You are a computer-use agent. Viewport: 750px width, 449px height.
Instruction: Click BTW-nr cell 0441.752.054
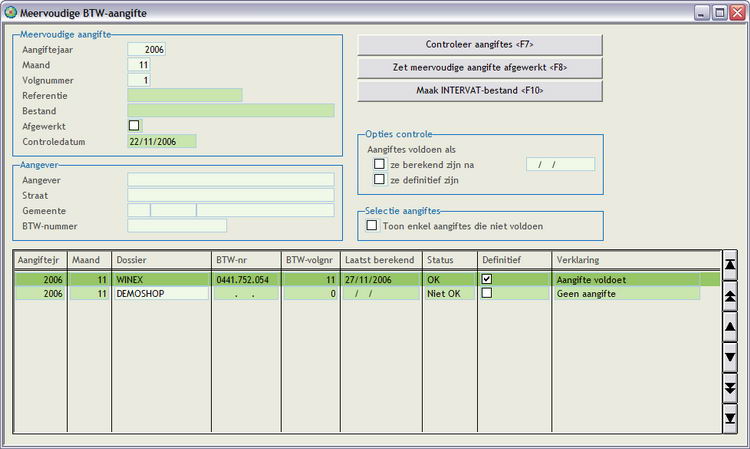(246, 279)
